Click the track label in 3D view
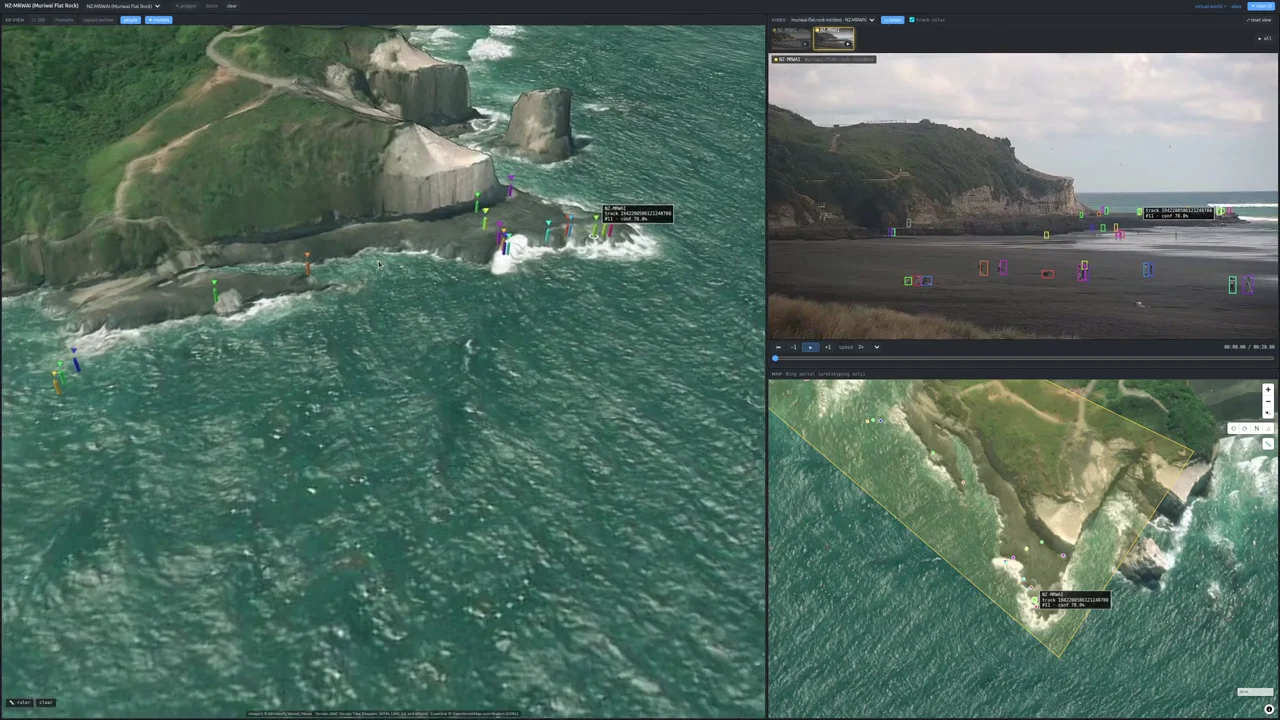Screen dimensions: 1280x720 (x=638, y=214)
